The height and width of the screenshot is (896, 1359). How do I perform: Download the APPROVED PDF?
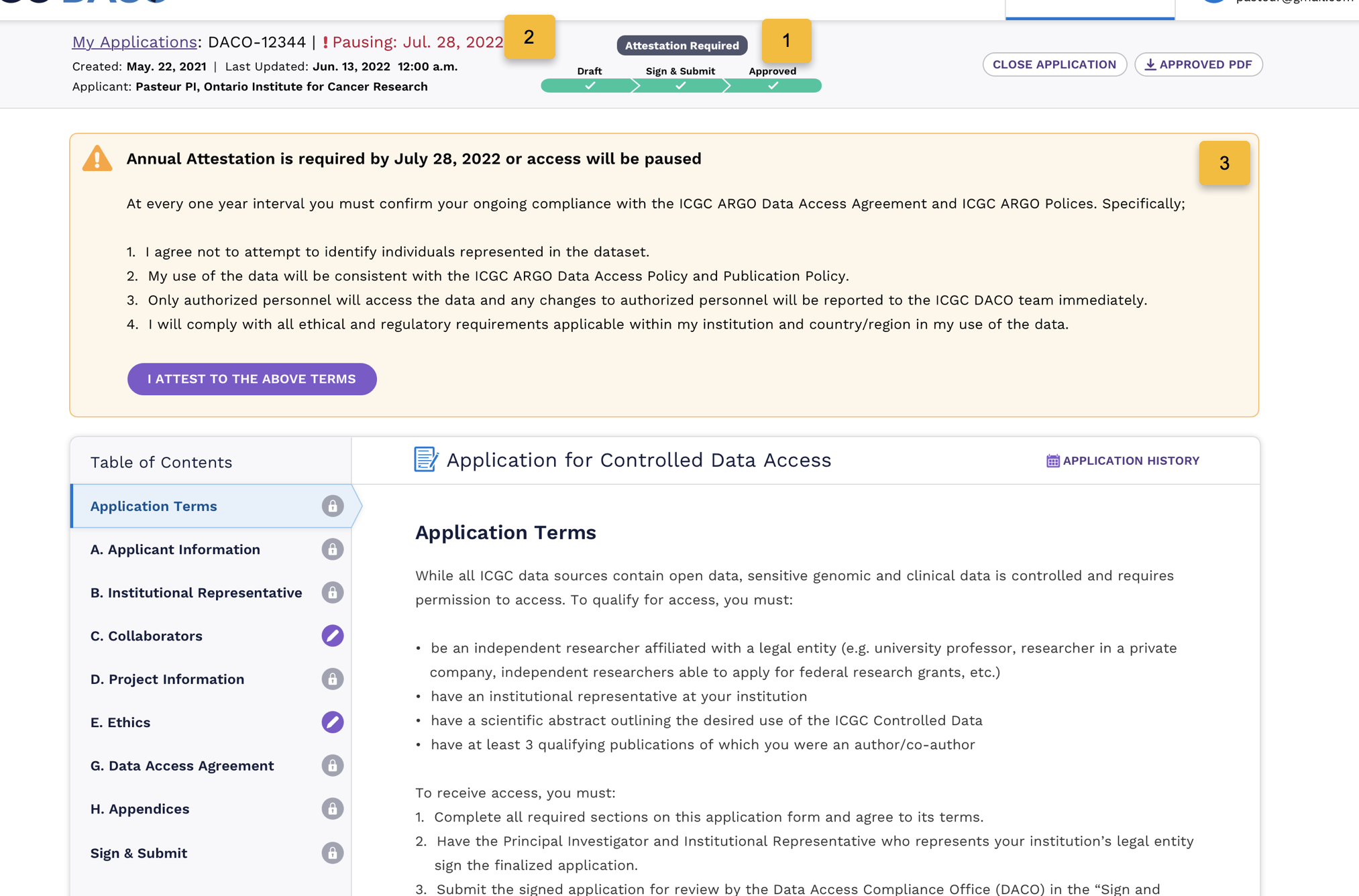(1198, 64)
